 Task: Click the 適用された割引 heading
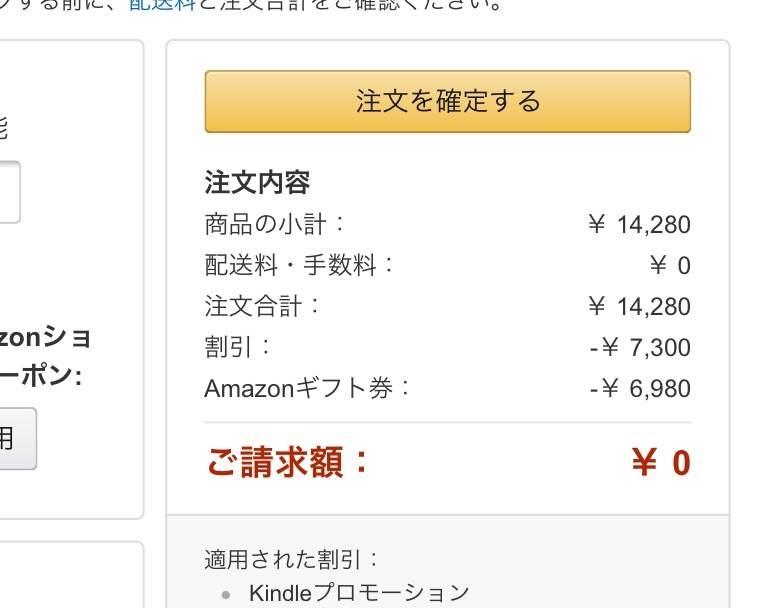click(292, 559)
